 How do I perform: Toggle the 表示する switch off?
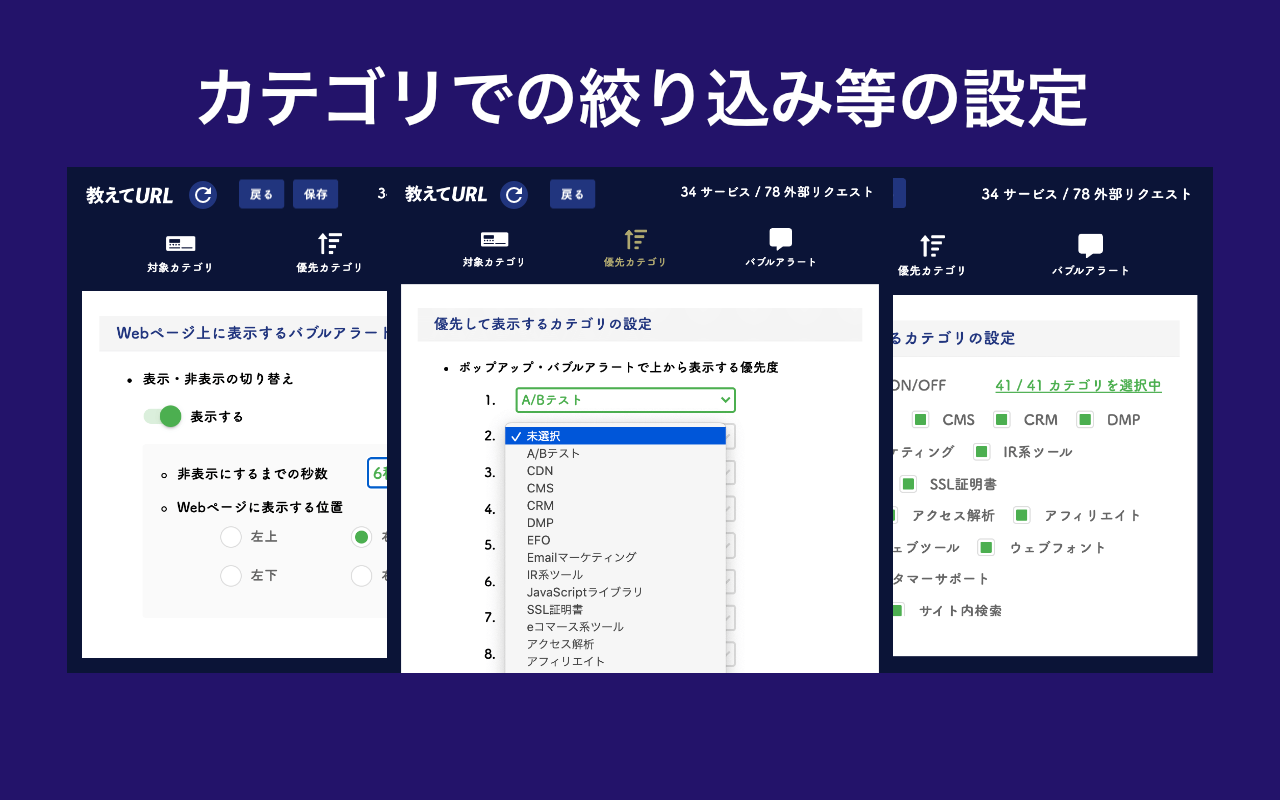pos(162,416)
